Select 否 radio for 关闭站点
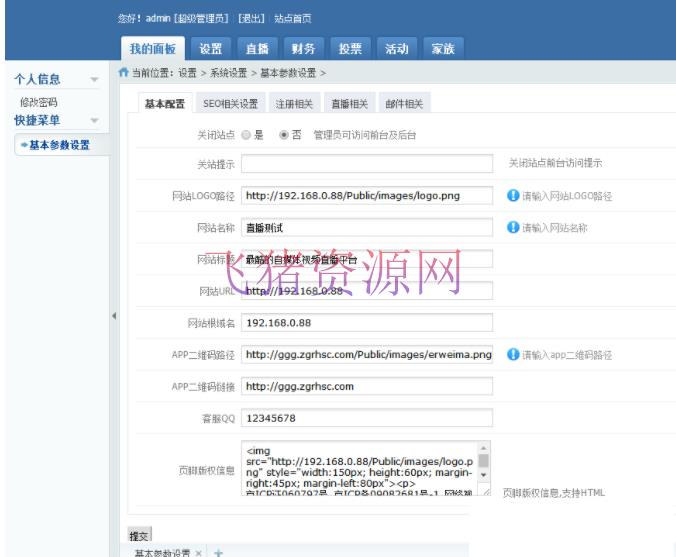 [284, 134]
